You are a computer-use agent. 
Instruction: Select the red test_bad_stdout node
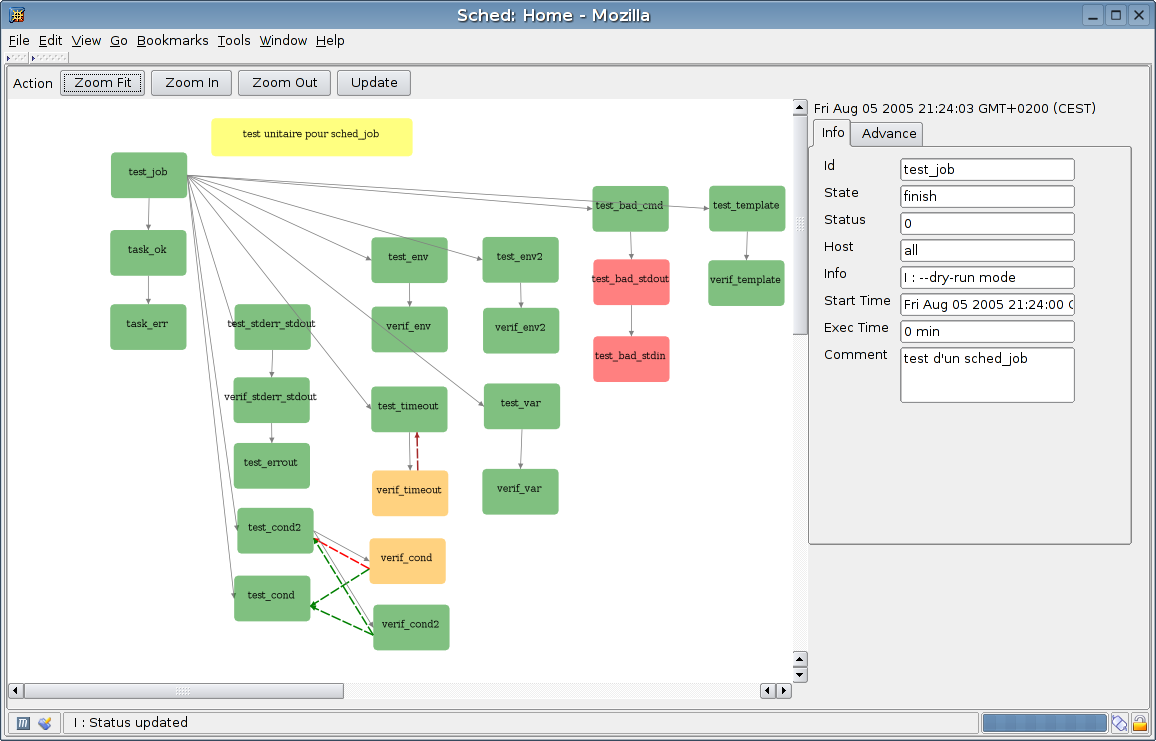pos(631,282)
